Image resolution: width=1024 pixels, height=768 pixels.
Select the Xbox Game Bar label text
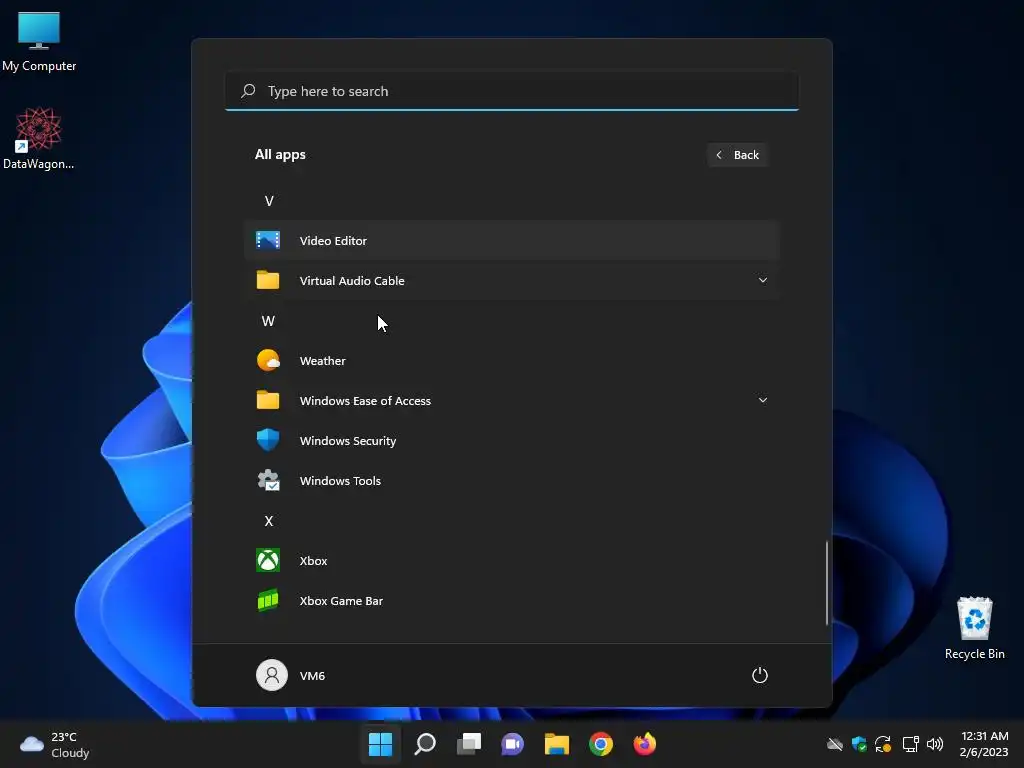341,601
